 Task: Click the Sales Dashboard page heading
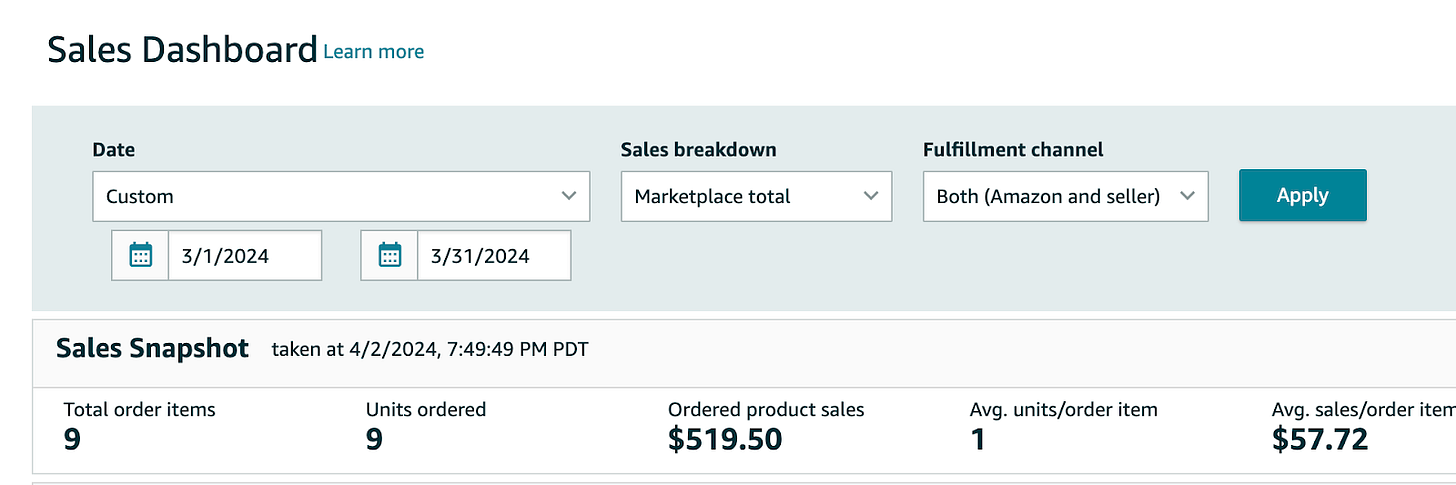pos(182,49)
